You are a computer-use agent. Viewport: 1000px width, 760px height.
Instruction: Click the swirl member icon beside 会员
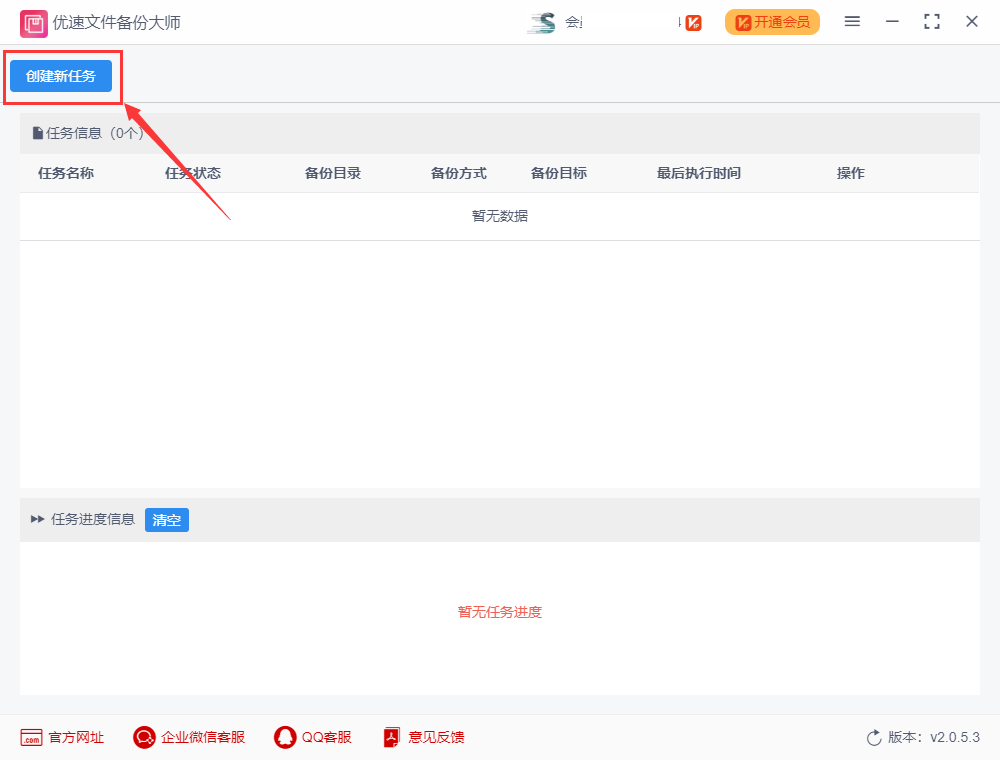point(543,21)
